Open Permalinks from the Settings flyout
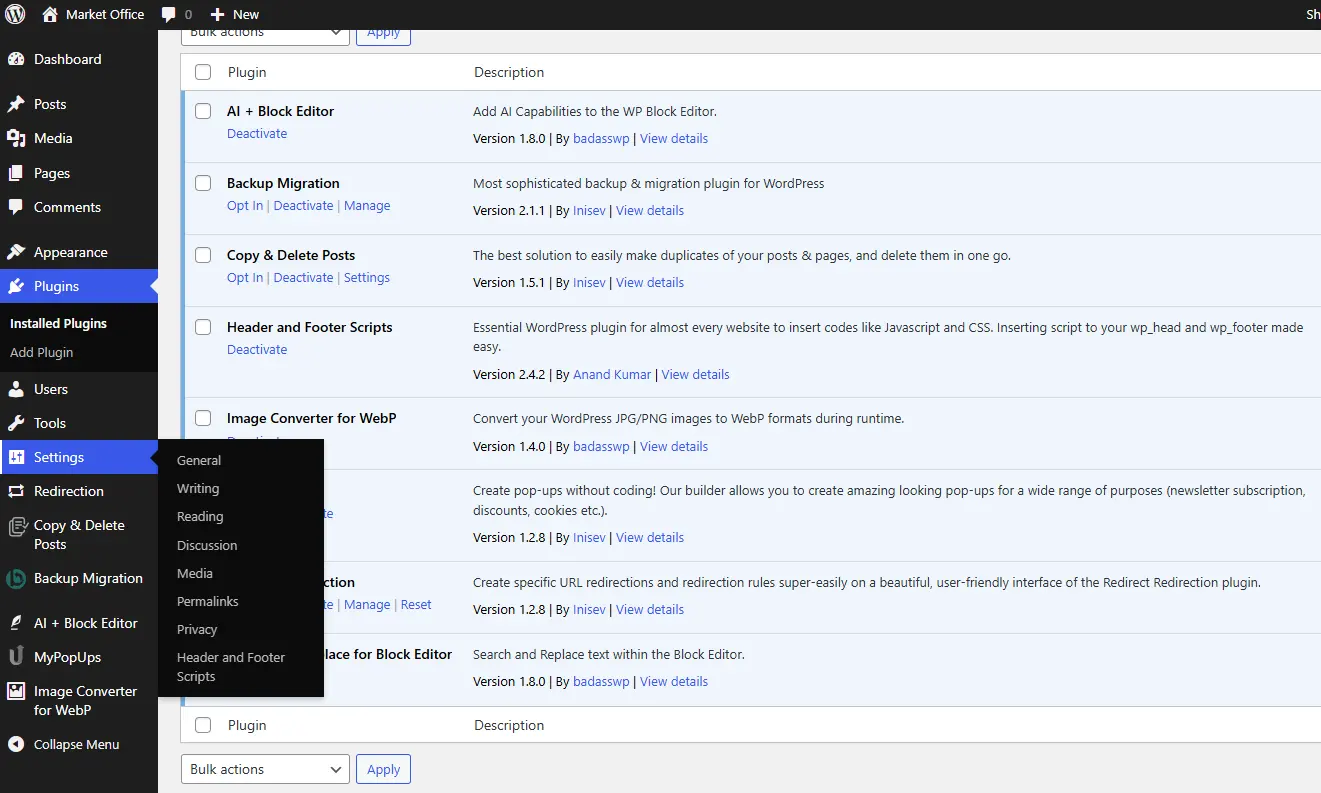Image resolution: width=1321 pixels, height=793 pixels. (x=208, y=601)
